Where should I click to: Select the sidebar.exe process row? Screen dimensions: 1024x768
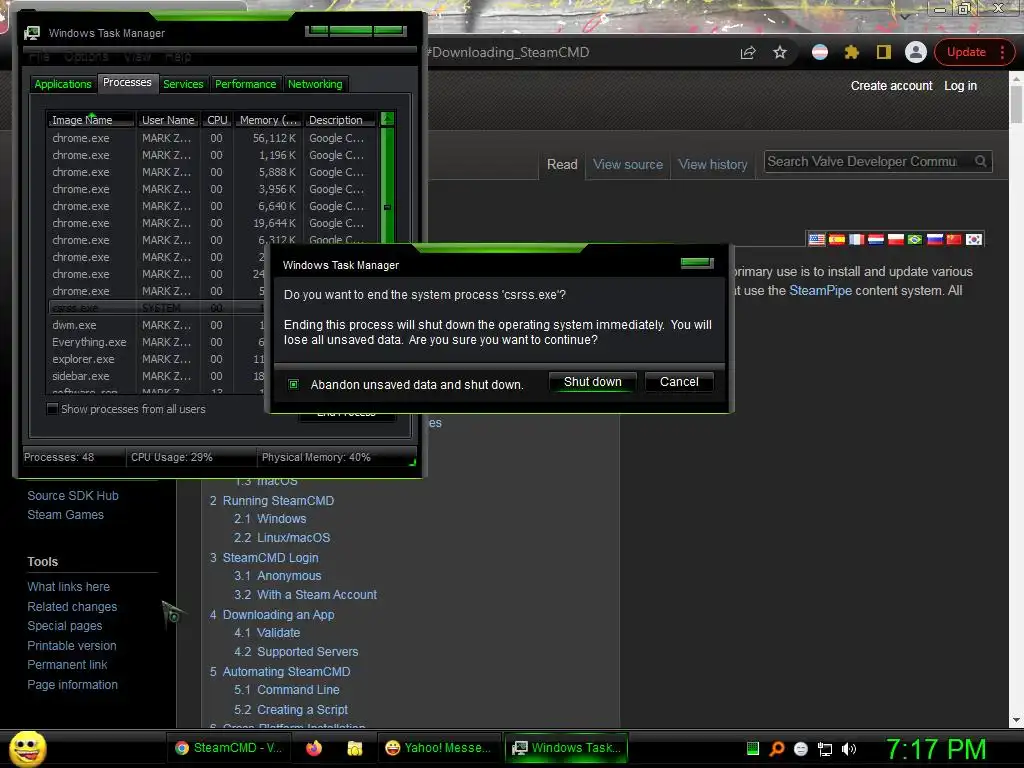157,376
